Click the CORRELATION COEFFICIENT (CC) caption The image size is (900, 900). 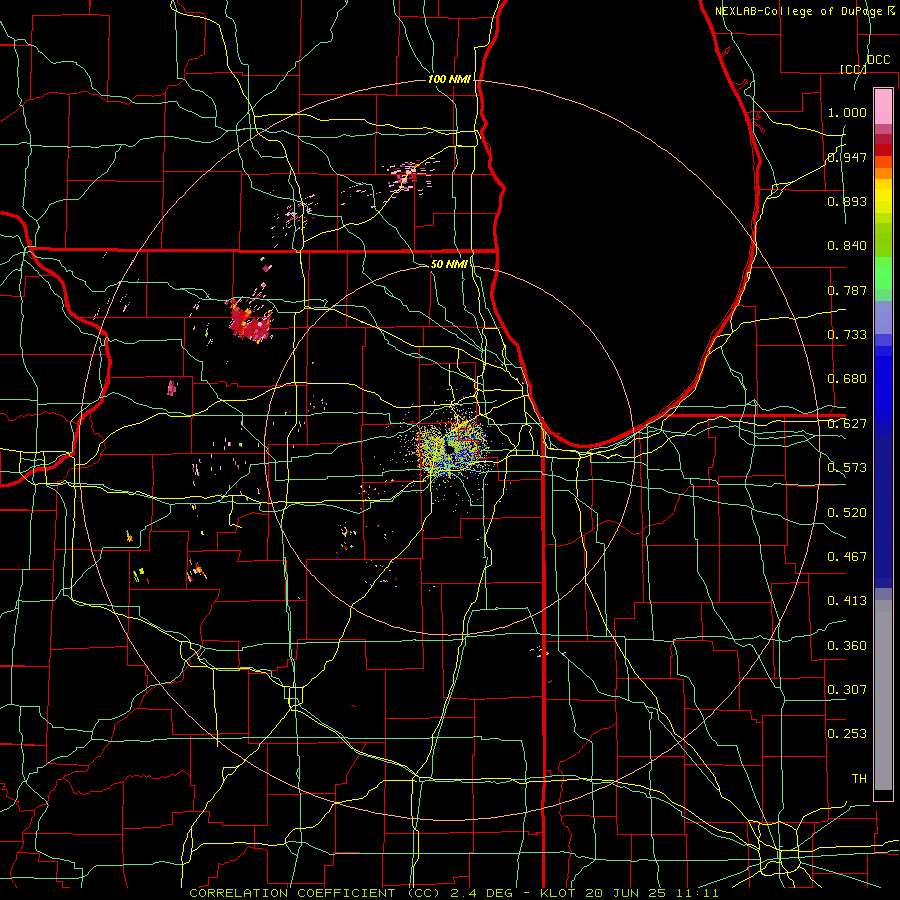315,893
